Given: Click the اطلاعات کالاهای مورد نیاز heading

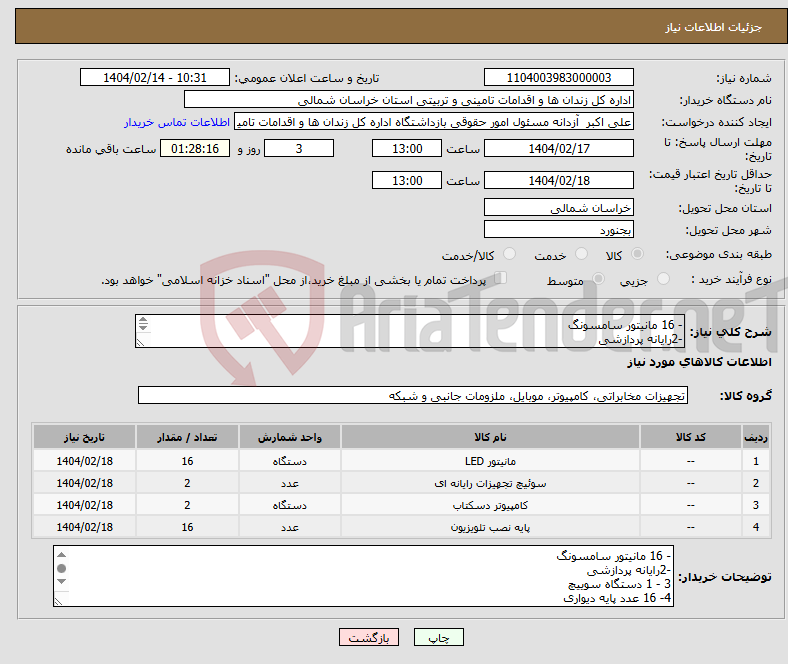Looking at the screenshot, I should tap(699, 362).
